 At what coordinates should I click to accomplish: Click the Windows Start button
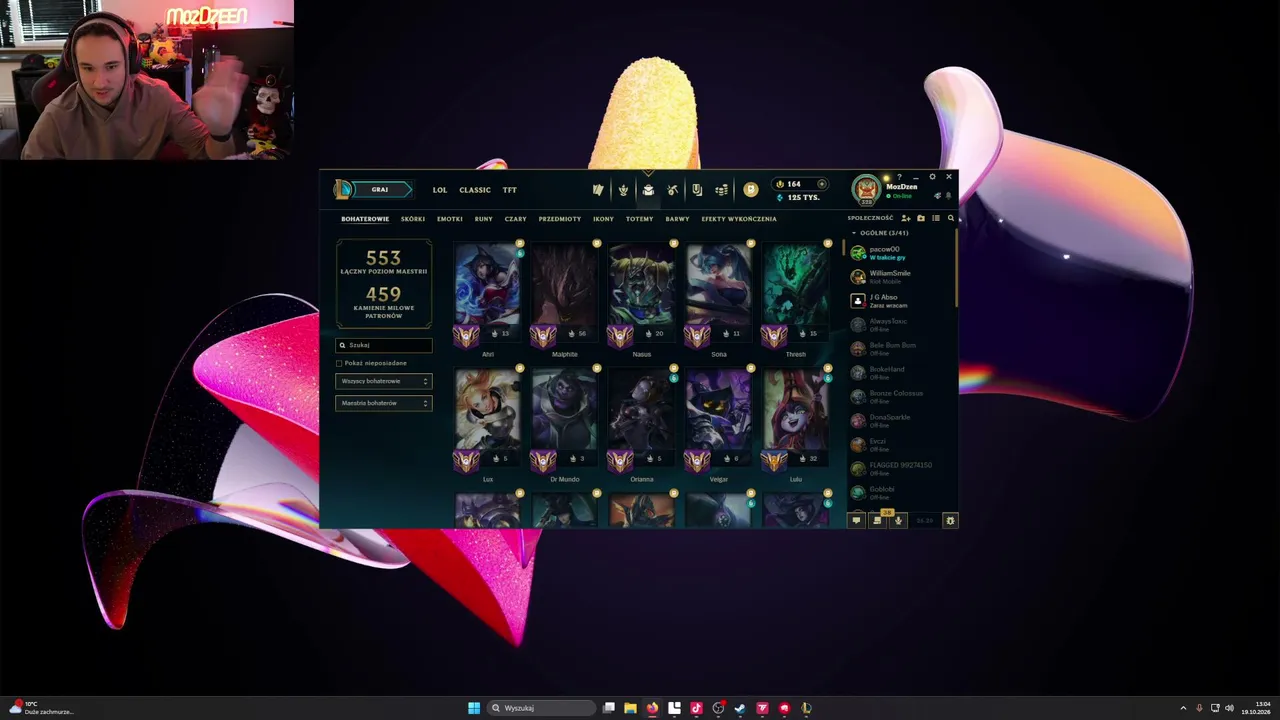click(474, 708)
